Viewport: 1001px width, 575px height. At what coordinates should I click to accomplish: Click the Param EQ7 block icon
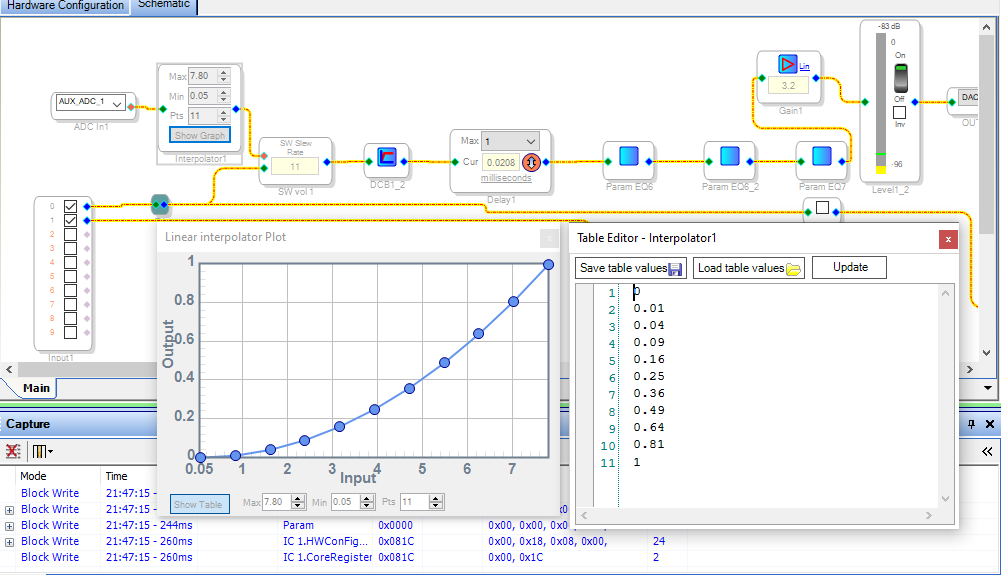coord(822,158)
